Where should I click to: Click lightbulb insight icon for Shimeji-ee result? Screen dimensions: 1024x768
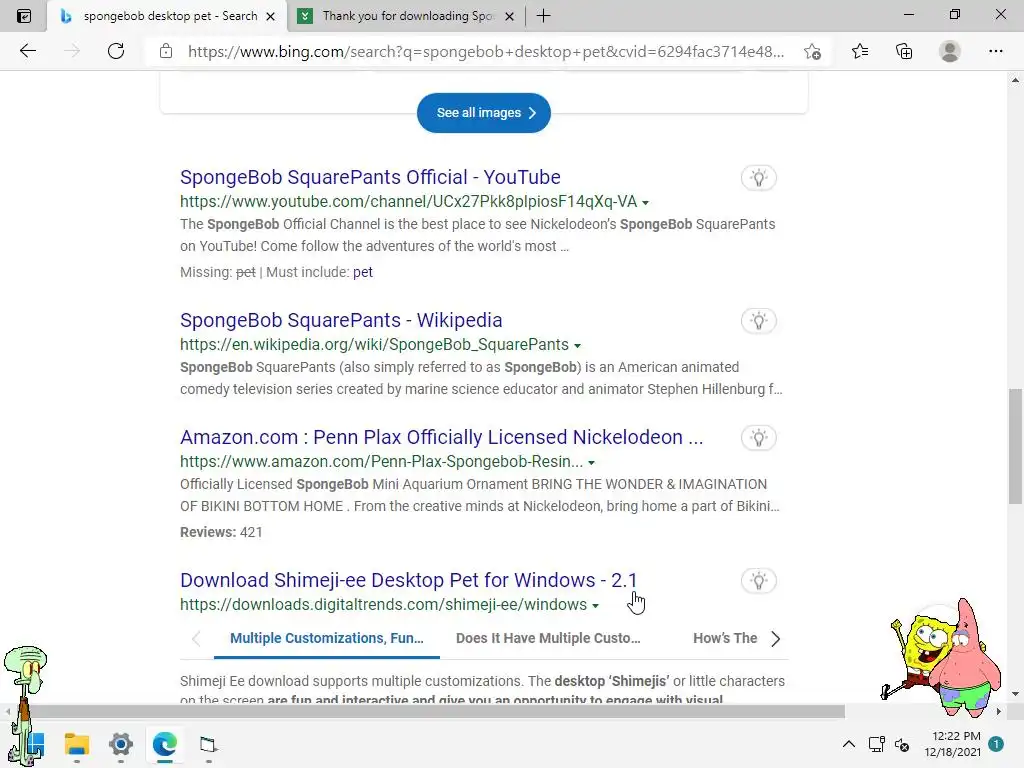click(x=758, y=581)
